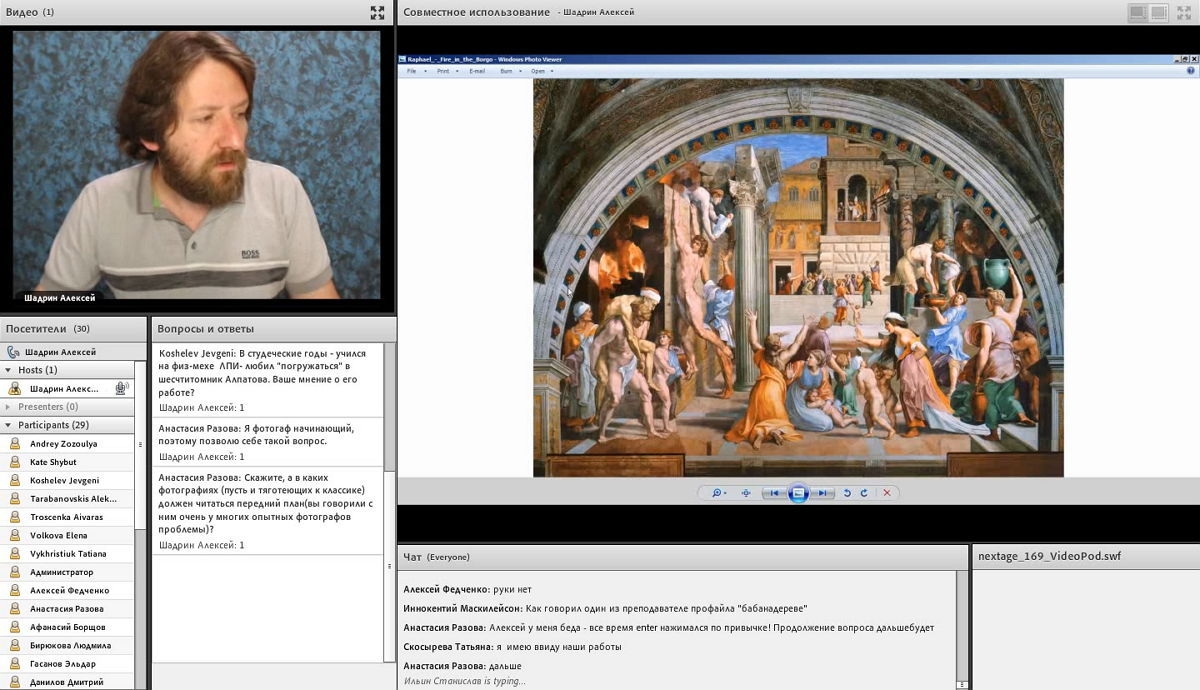This screenshot has height=690, width=1200.
Task: Click user icon of Kate Shybut
Action: 15,462
